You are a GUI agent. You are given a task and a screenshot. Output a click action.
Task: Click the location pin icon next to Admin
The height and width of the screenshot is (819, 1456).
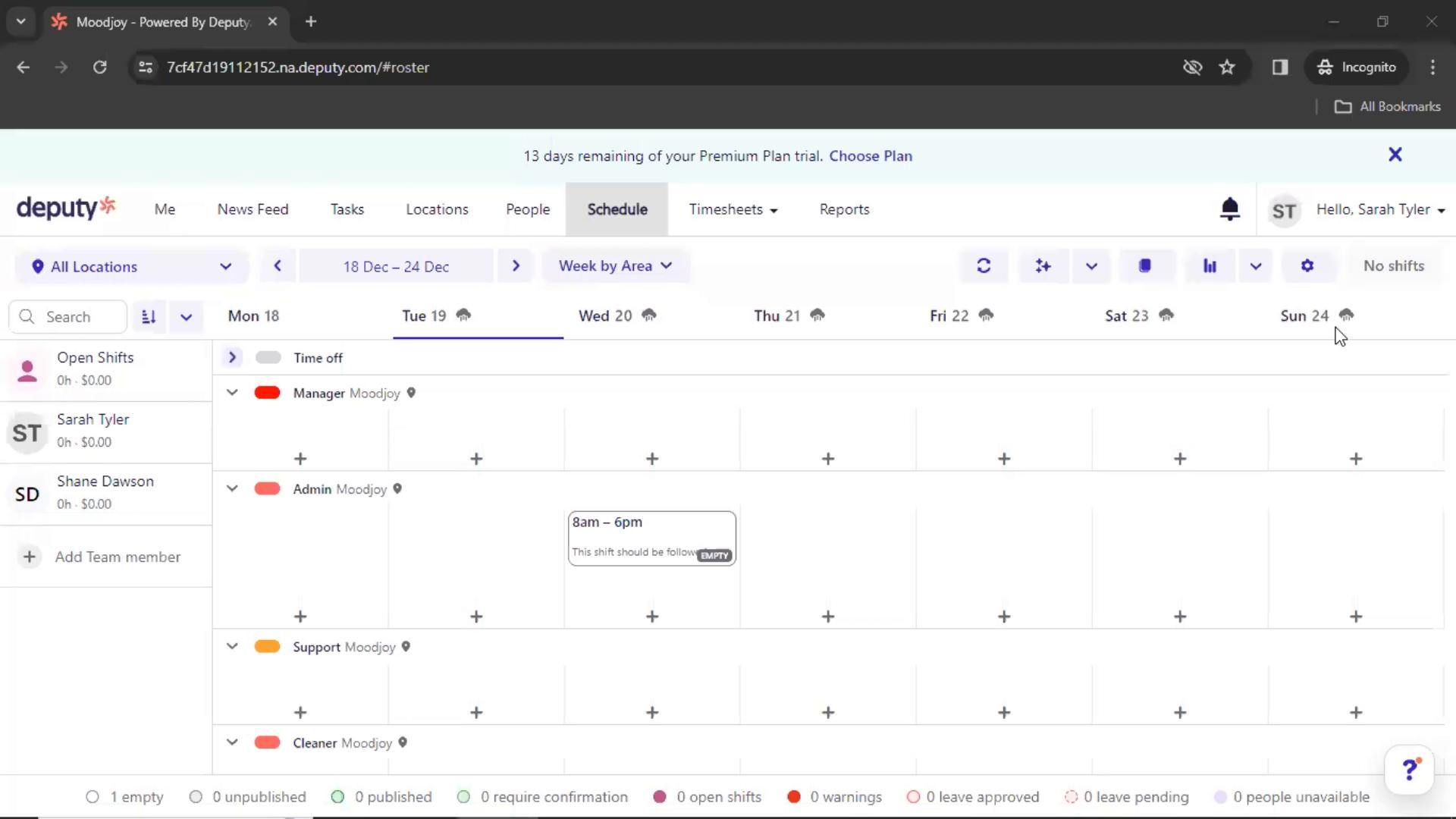(398, 489)
